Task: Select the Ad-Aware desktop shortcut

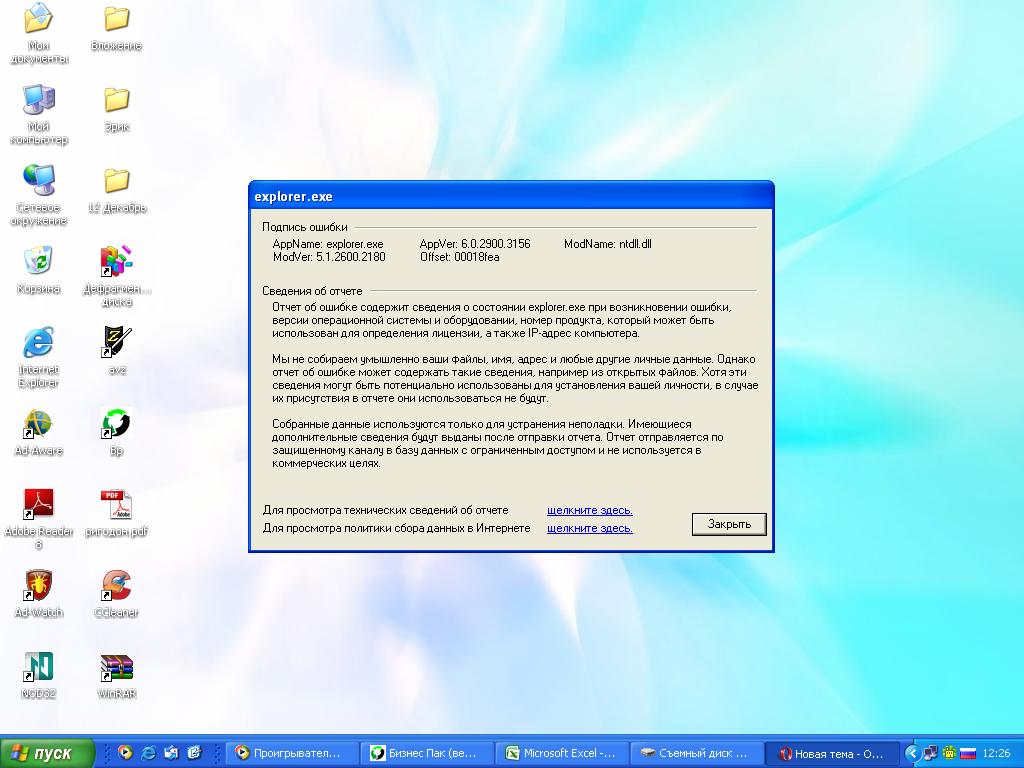Action: (38, 424)
